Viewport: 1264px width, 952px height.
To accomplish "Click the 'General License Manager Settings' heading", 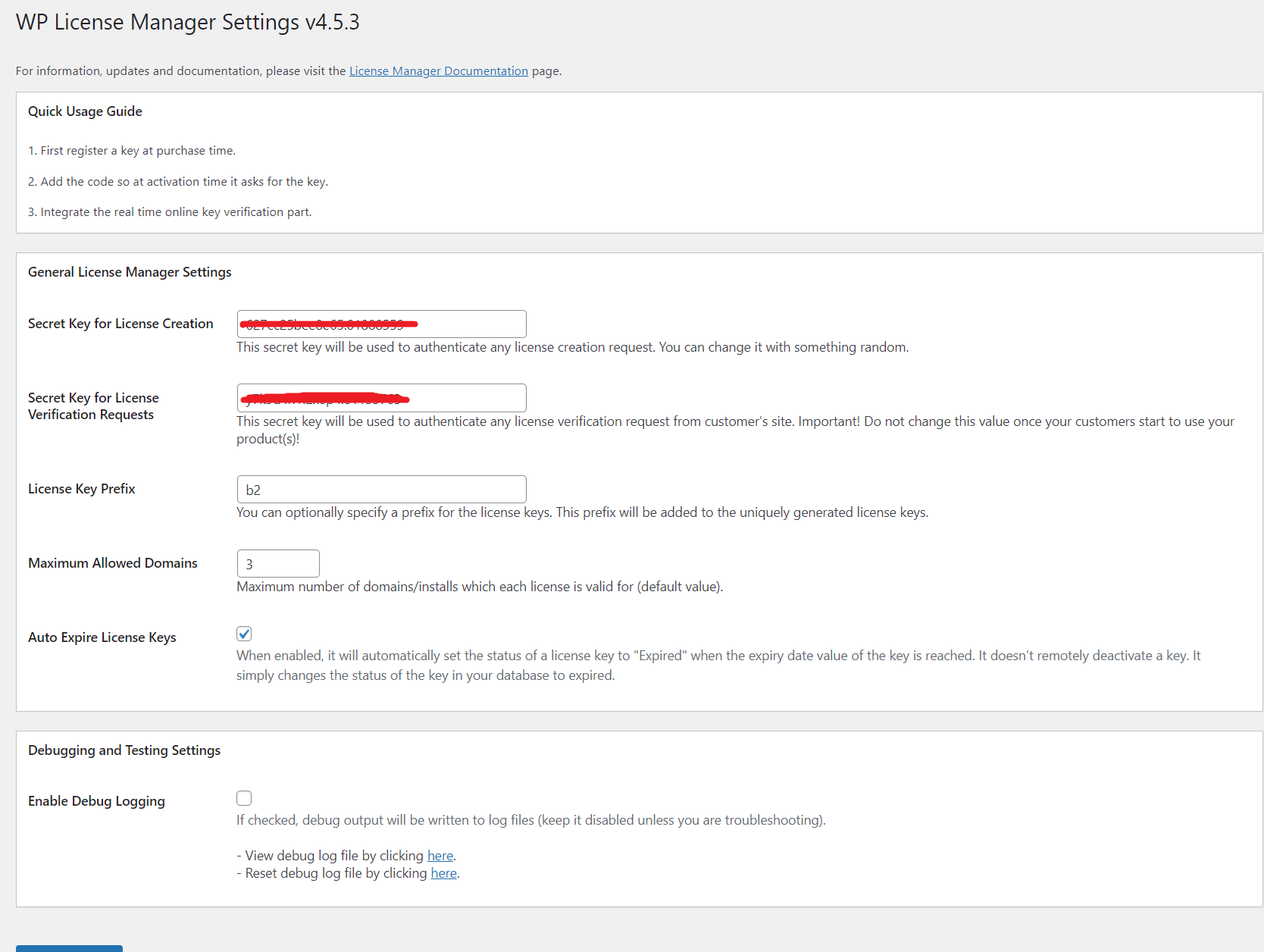I will coord(130,272).
